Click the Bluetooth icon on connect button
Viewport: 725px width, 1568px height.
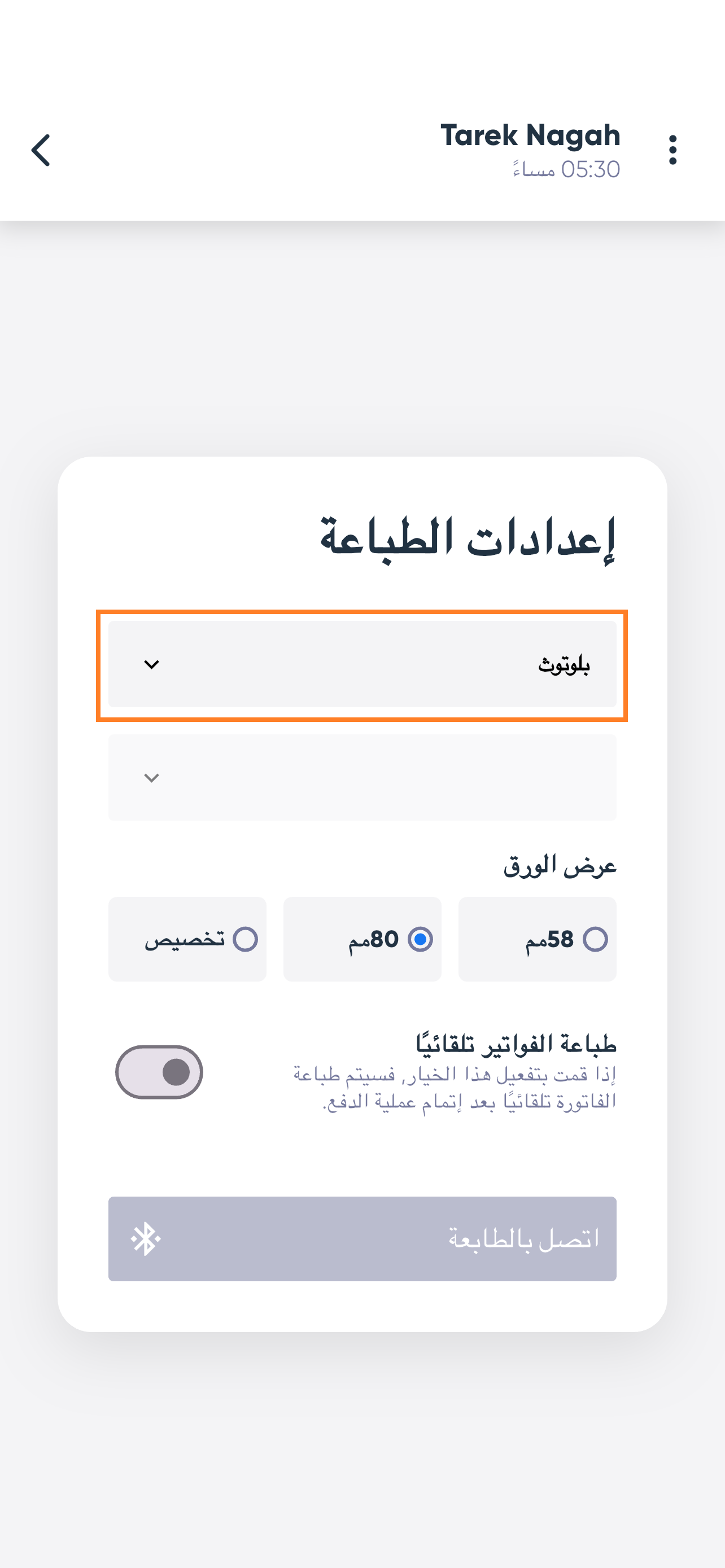coord(146,1239)
